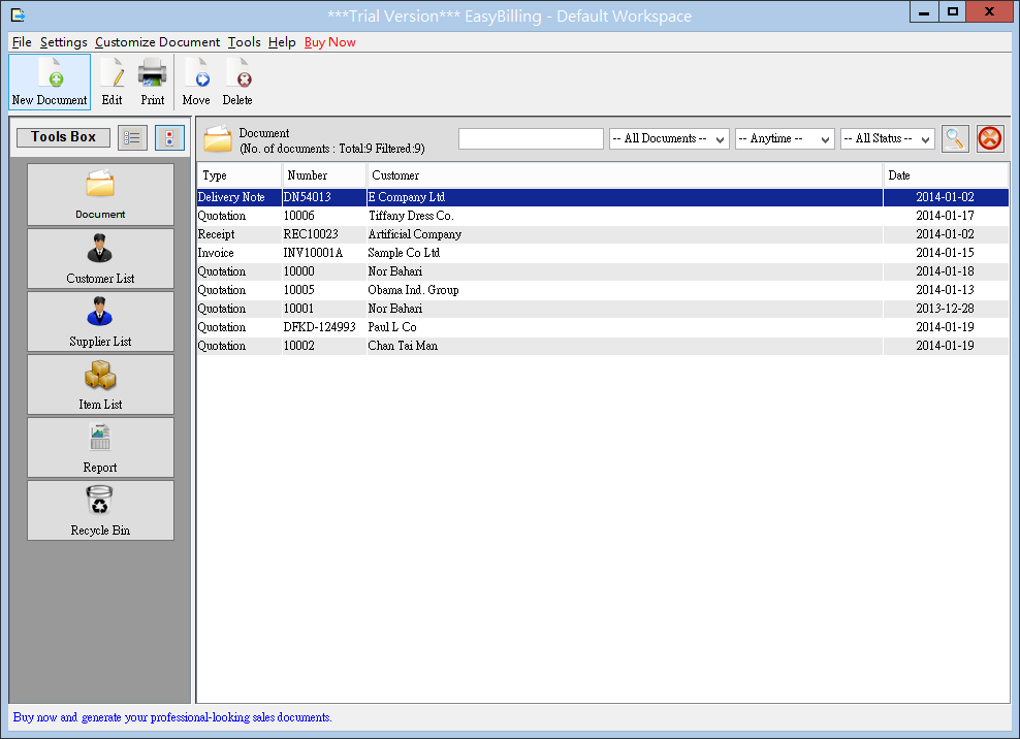Open the Supplier List panel

point(100,321)
